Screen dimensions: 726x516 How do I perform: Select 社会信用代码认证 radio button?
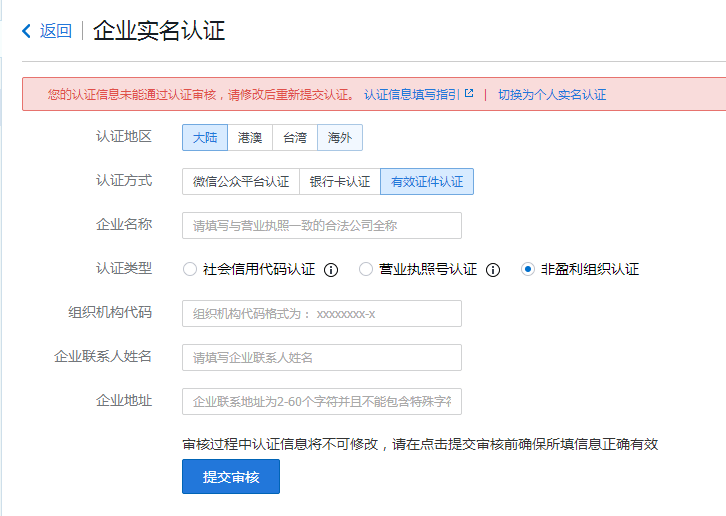(x=190, y=270)
